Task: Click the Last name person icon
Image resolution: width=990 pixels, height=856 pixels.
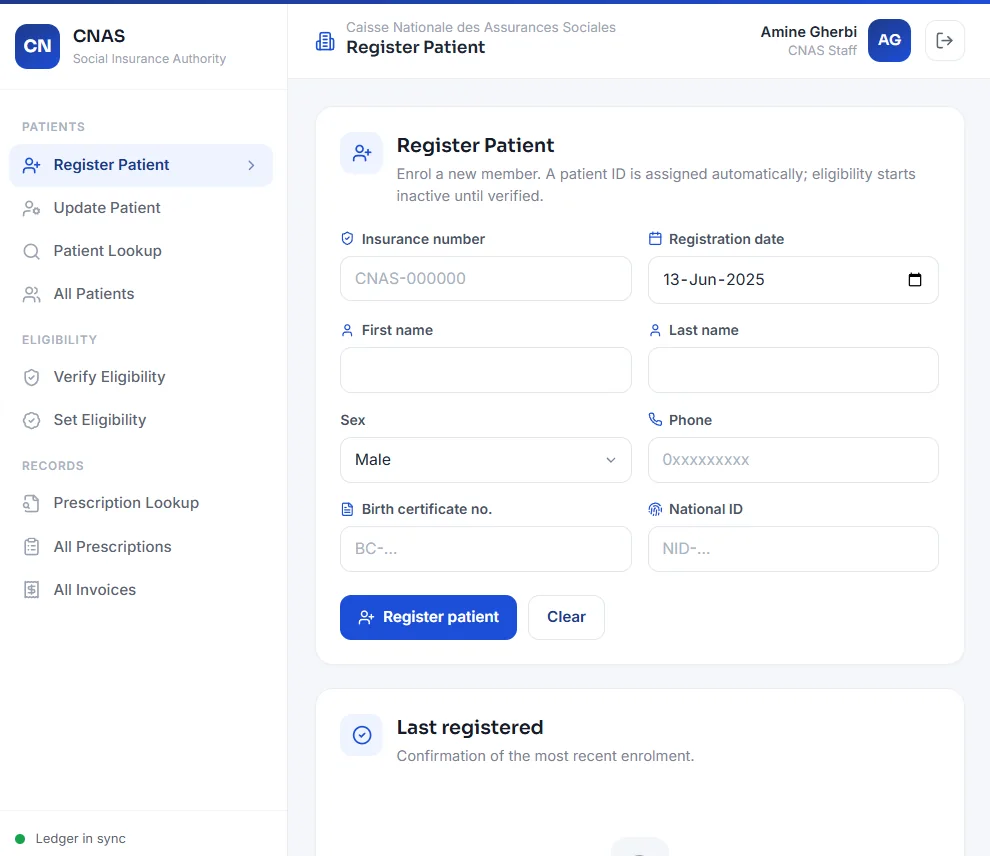Action: coord(655,330)
